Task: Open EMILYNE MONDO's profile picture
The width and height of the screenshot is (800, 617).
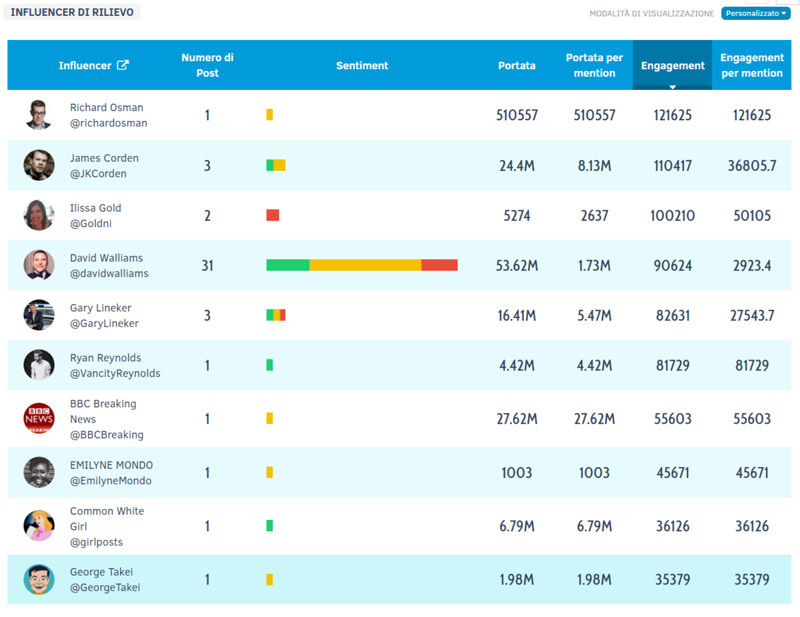Action: click(x=39, y=472)
